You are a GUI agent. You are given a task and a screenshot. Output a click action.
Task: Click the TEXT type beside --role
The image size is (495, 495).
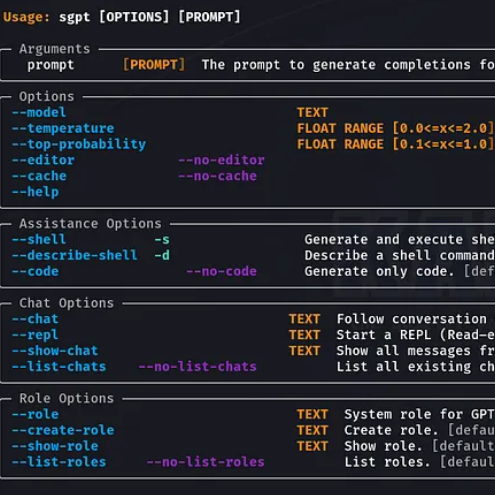tap(313, 414)
